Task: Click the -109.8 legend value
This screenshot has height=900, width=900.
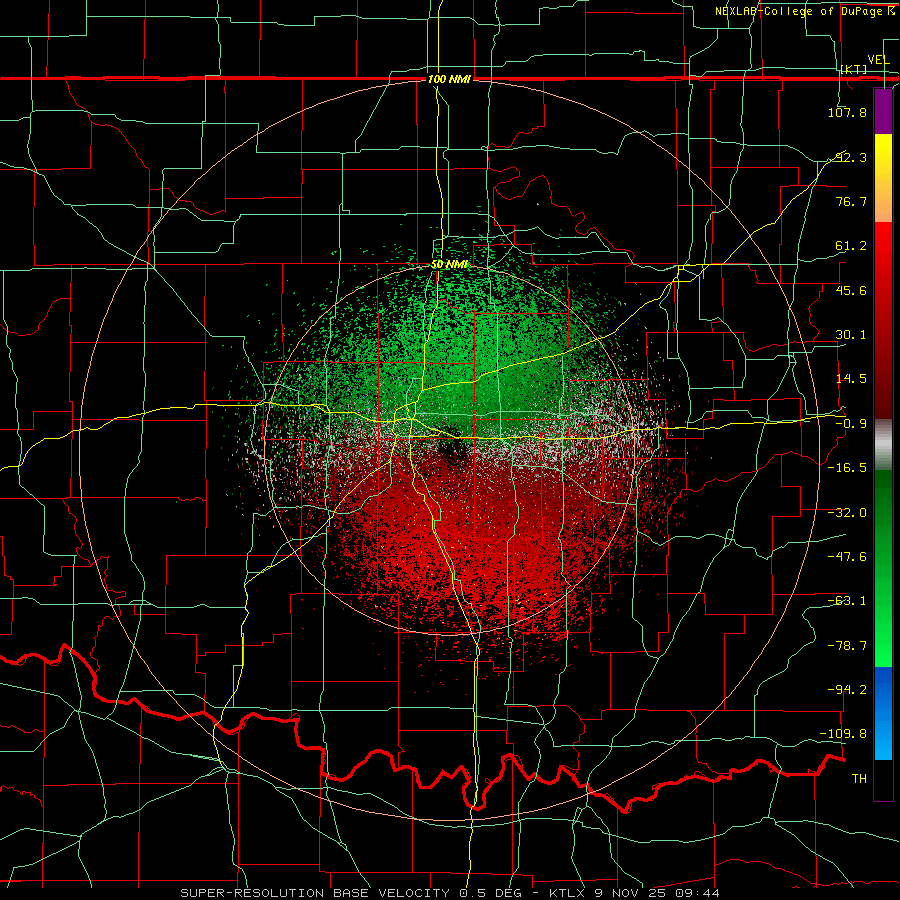Action: click(844, 734)
